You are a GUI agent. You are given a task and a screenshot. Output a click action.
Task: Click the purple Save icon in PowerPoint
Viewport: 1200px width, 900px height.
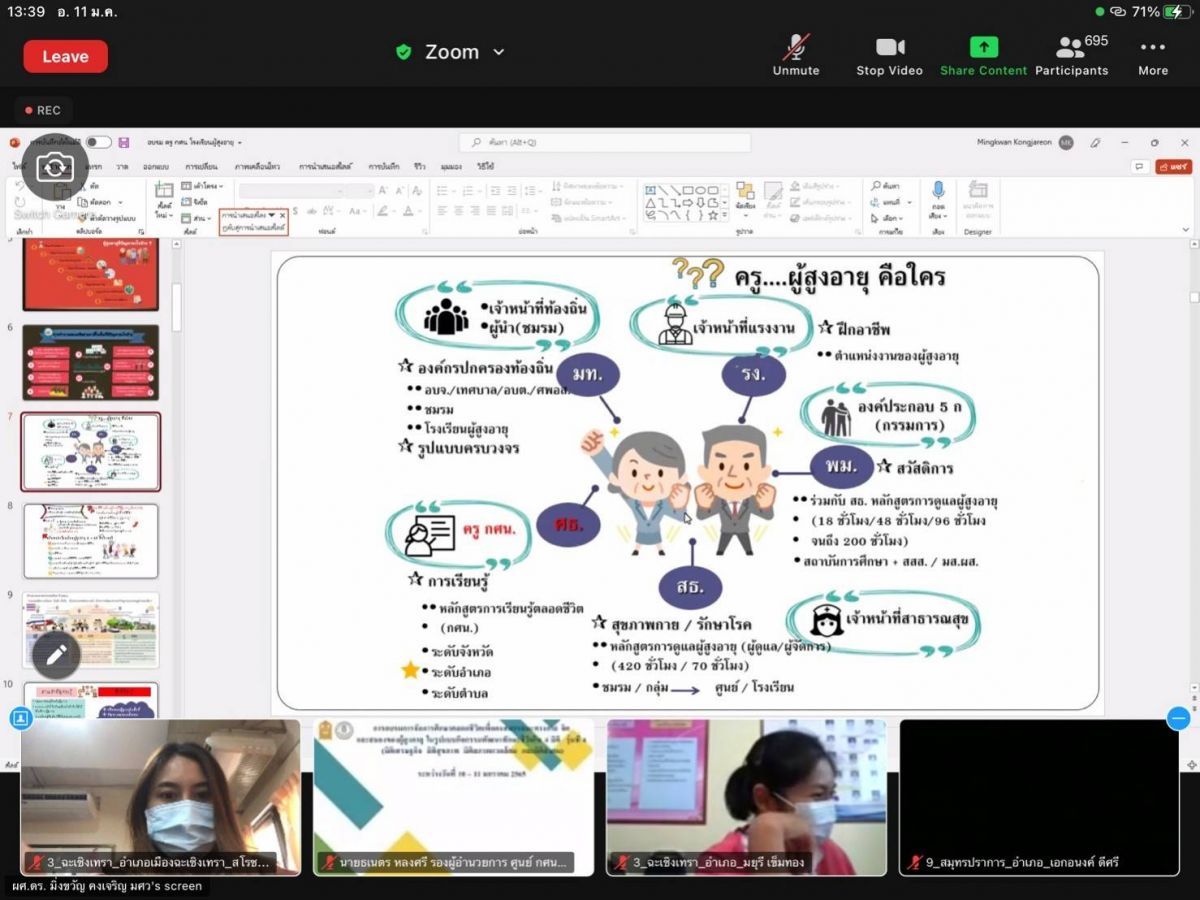click(124, 142)
